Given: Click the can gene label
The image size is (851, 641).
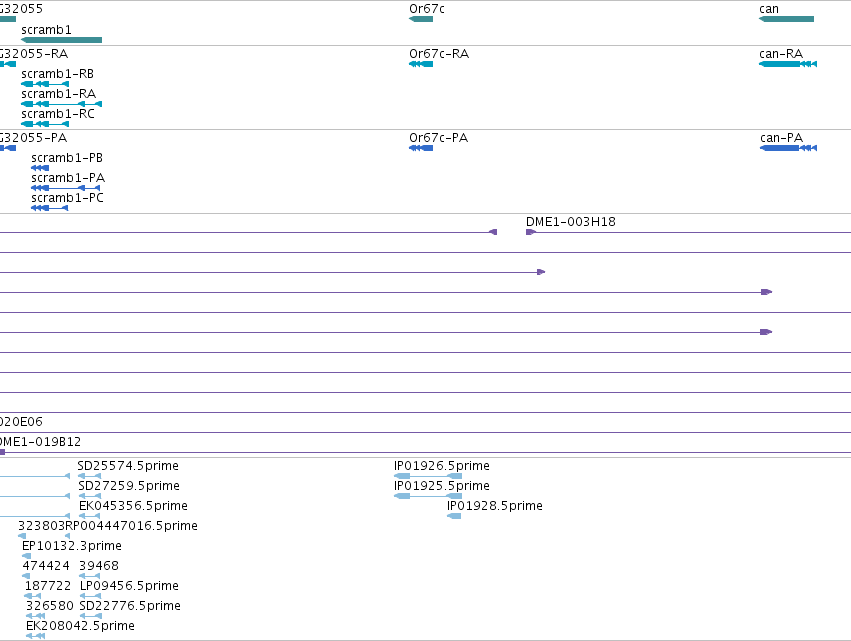Looking at the screenshot, I should click(x=769, y=9).
